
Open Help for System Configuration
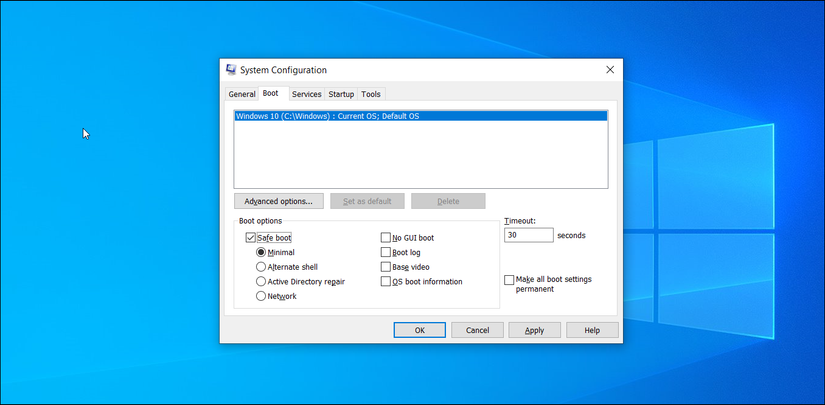pos(592,330)
